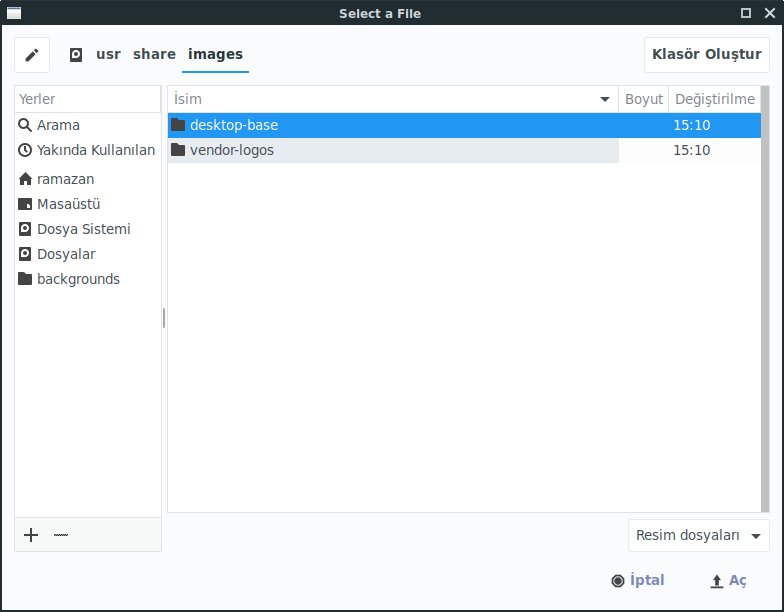Image resolution: width=784 pixels, height=612 pixels.
Task: Open the share path segment
Action: [x=154, y=54]
